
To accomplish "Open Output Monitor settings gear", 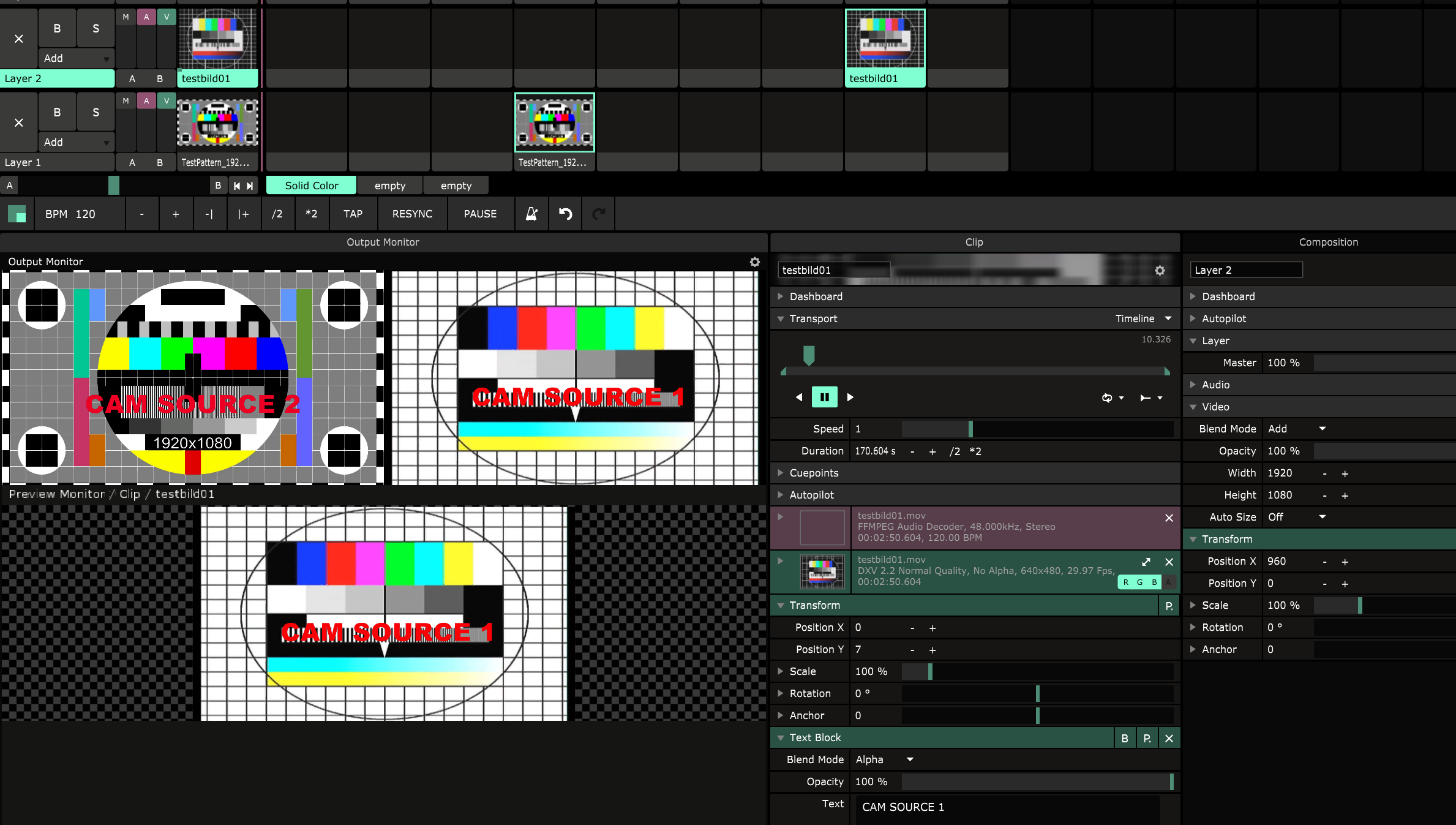I will pyautogui.click(x=754, y=262).
